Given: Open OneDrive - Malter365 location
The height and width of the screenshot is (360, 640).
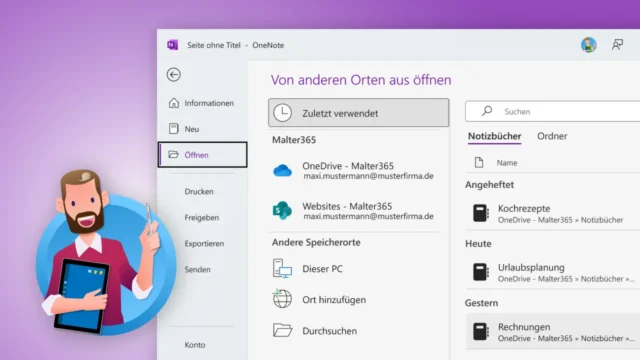Looking at the screenshot, I should point(348,166).
